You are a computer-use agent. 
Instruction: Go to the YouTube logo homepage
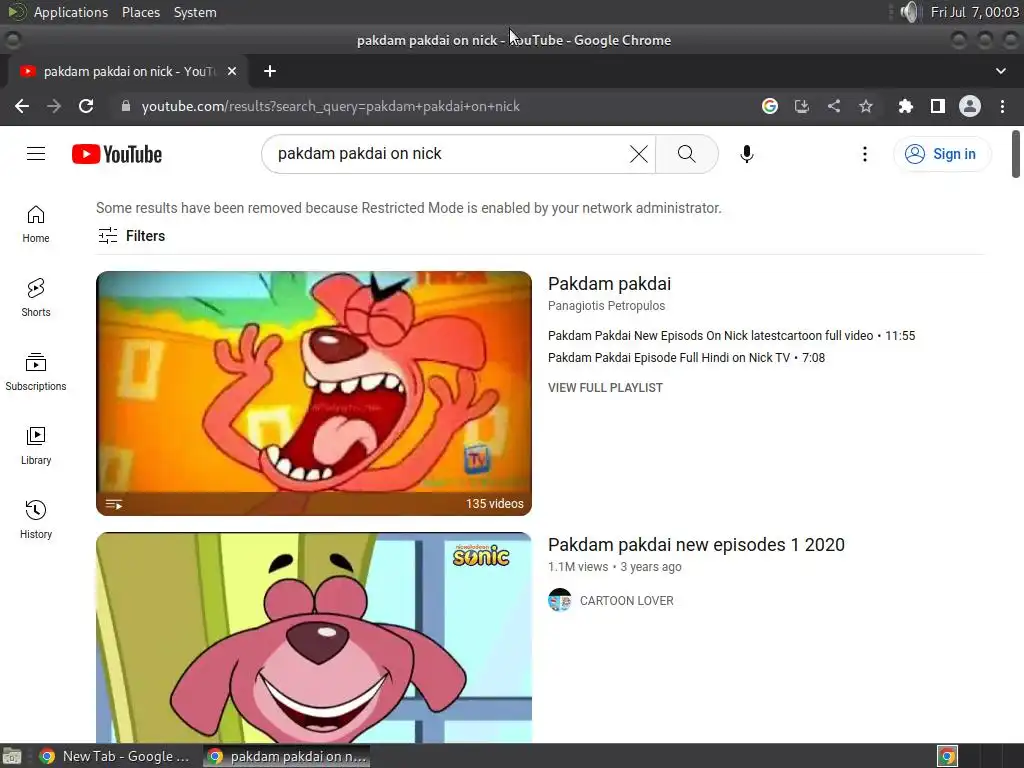117,154
